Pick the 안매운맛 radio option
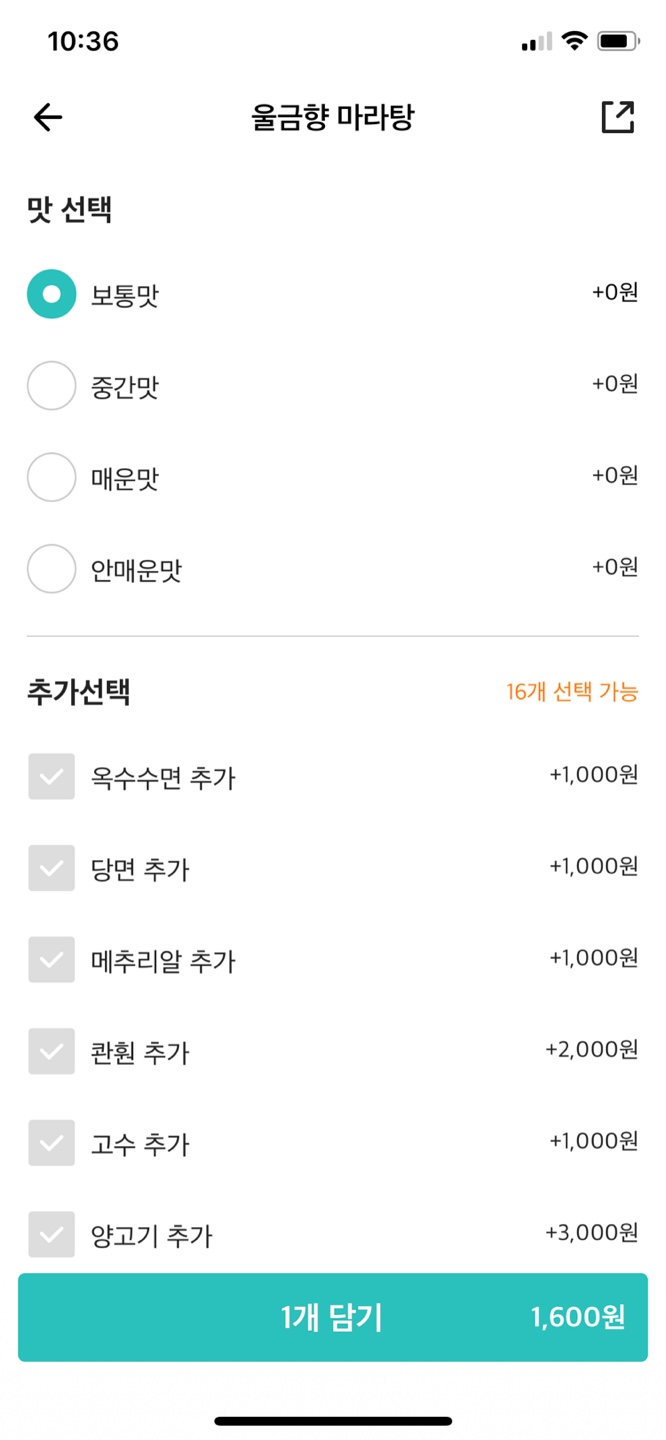Viewport: 666px width, 1440px height. 51,569
